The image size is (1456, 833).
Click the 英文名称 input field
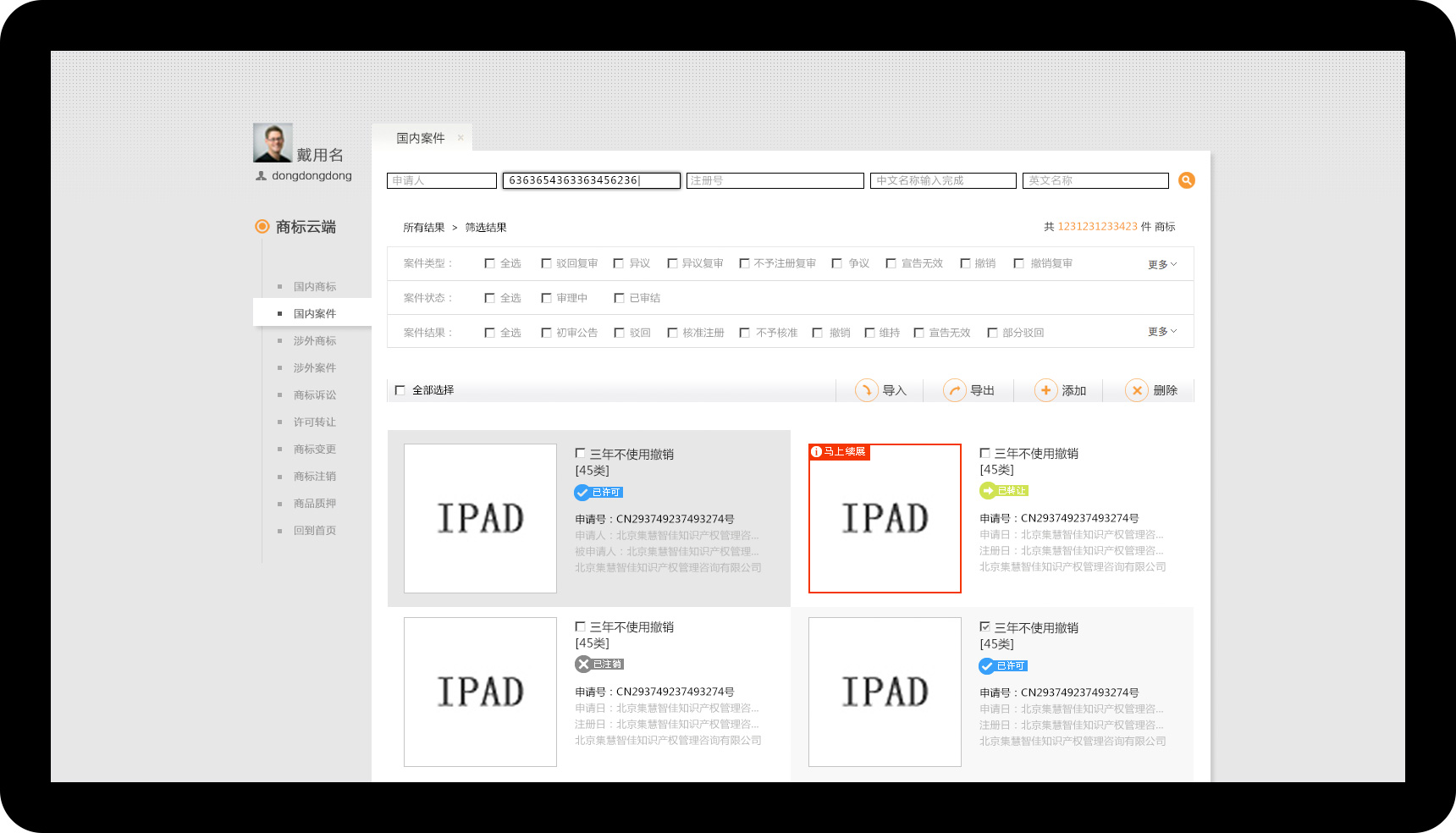(x=1095, y=180)
